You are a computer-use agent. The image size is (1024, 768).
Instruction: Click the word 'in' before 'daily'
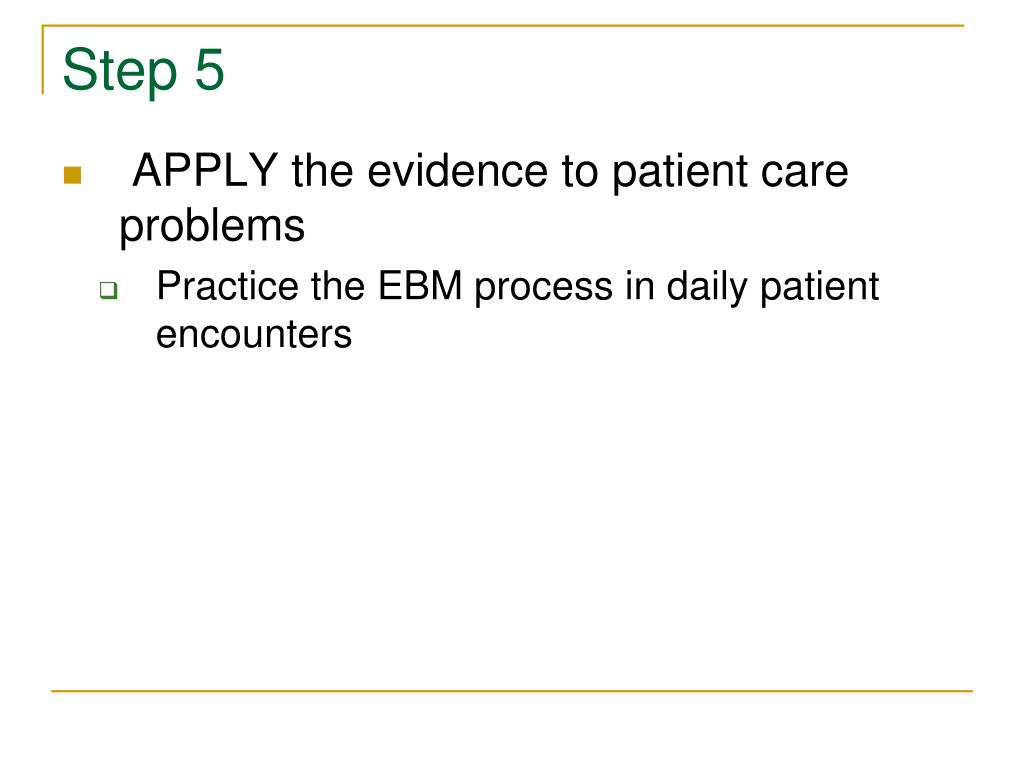click(639, 286)
